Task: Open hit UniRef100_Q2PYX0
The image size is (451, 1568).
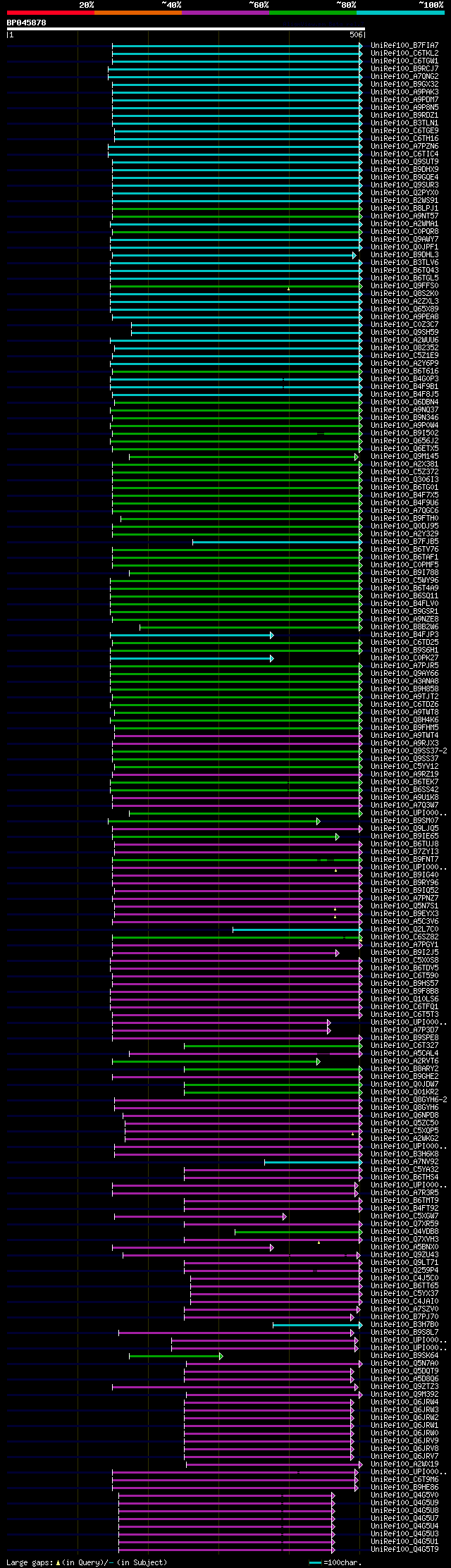Action: click(404, 193)
